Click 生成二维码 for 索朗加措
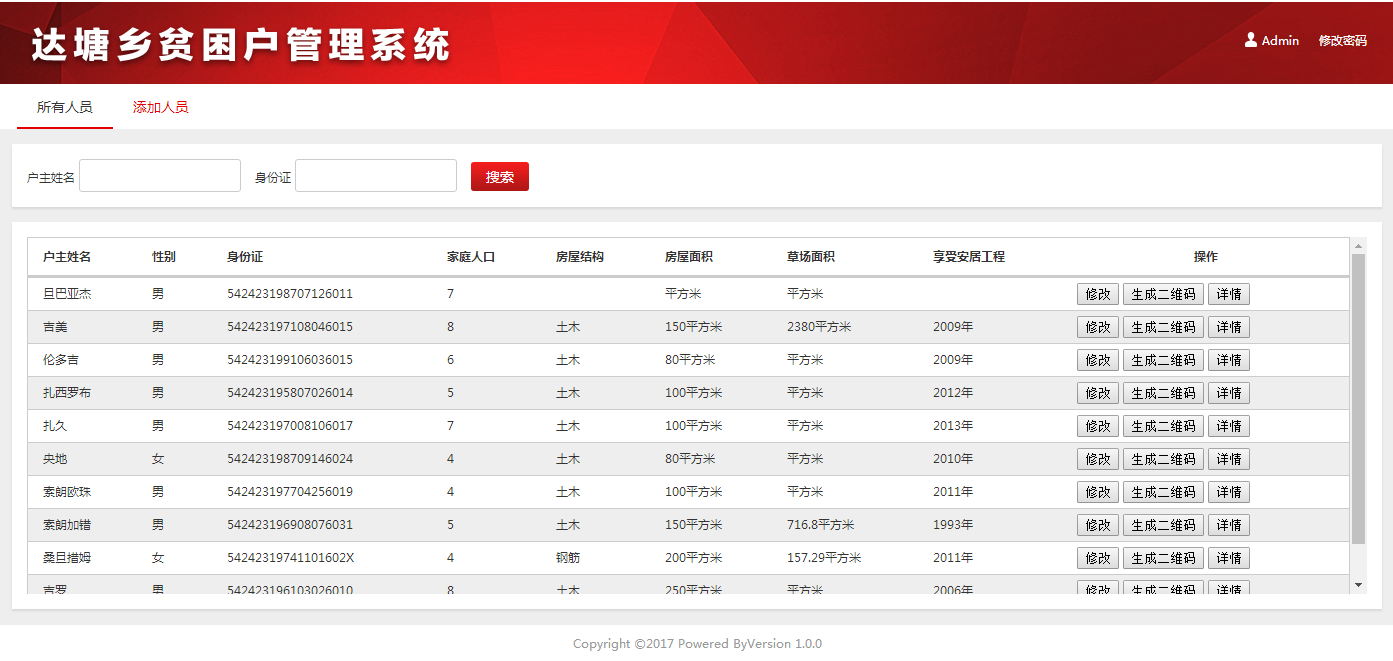 [1163, 525]
